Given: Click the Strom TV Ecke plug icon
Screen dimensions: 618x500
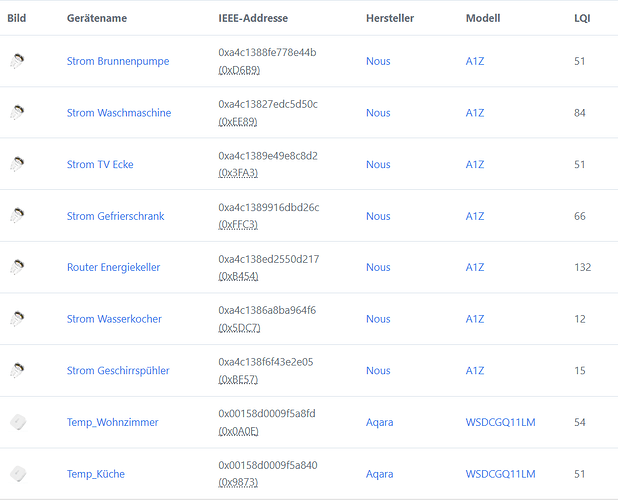Looking at the screenshot, I should click(17, 164).
